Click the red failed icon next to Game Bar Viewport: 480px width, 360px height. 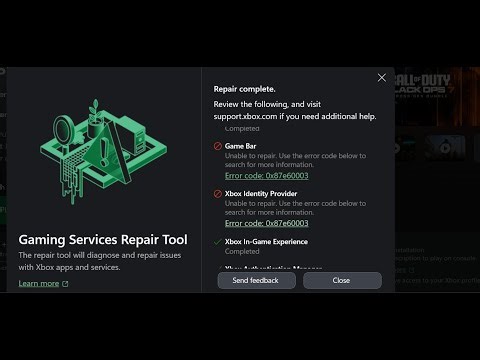(217, 146)
